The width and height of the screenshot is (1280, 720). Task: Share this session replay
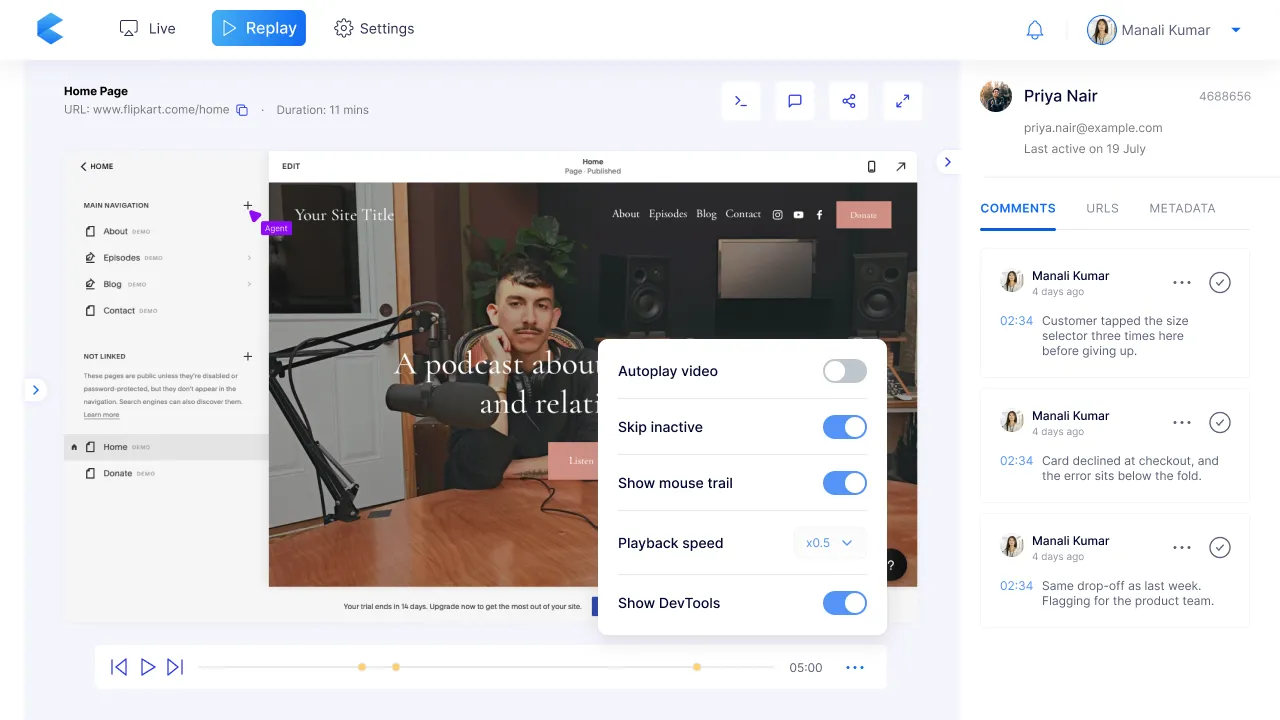(x=849, y=101)
